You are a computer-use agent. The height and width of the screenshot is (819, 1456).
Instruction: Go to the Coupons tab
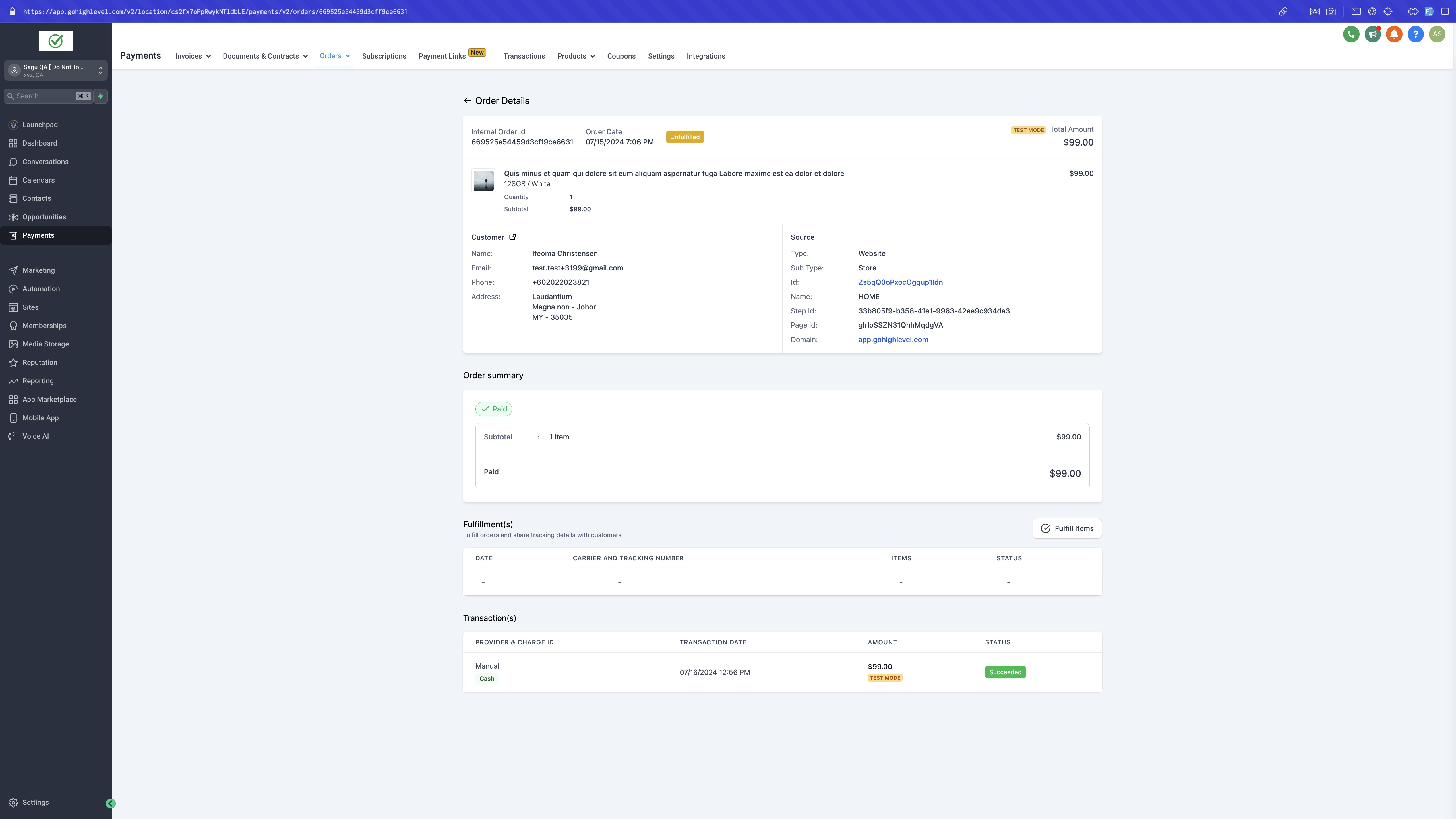tap(621, 57)
